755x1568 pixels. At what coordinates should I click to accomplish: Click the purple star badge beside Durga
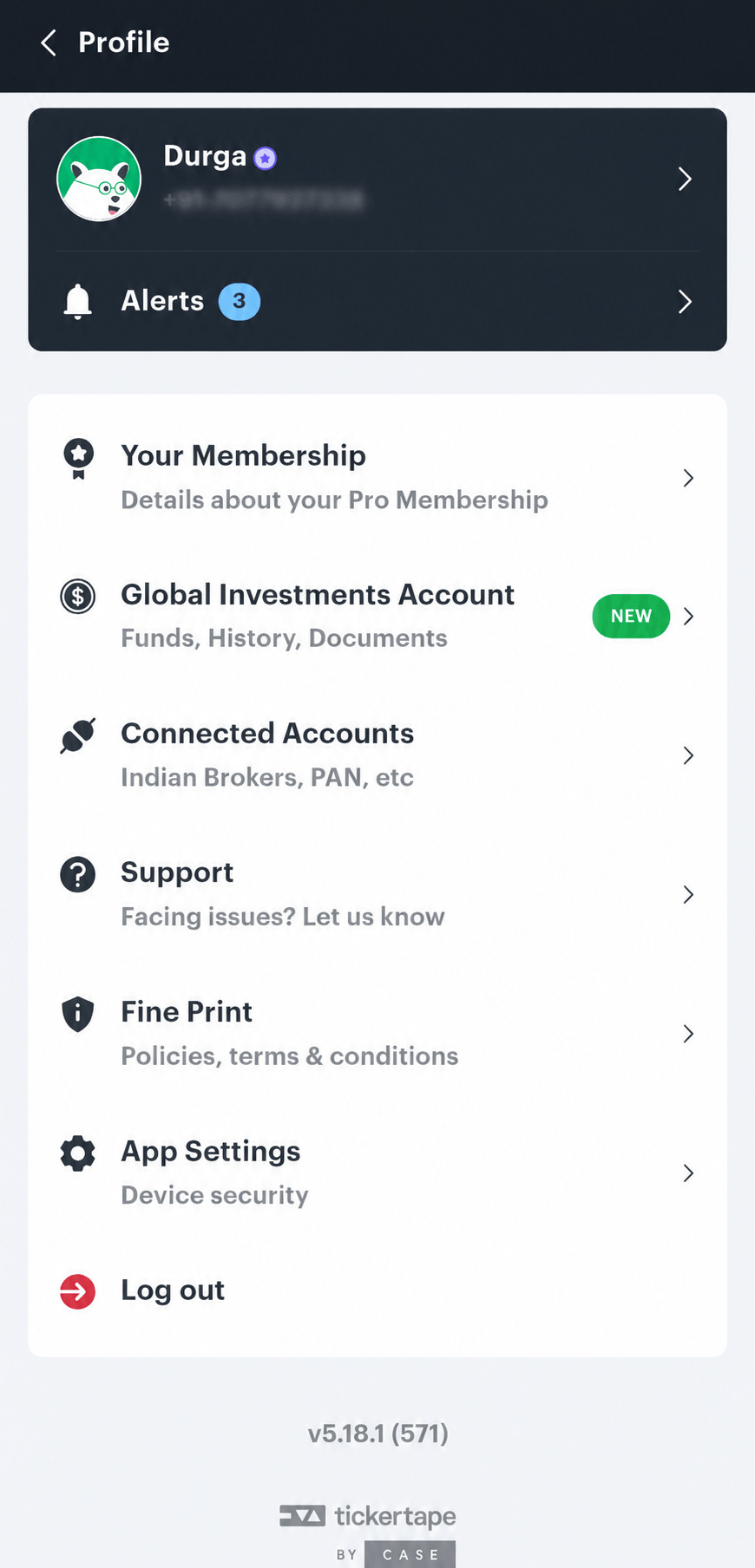click(266, 158)
